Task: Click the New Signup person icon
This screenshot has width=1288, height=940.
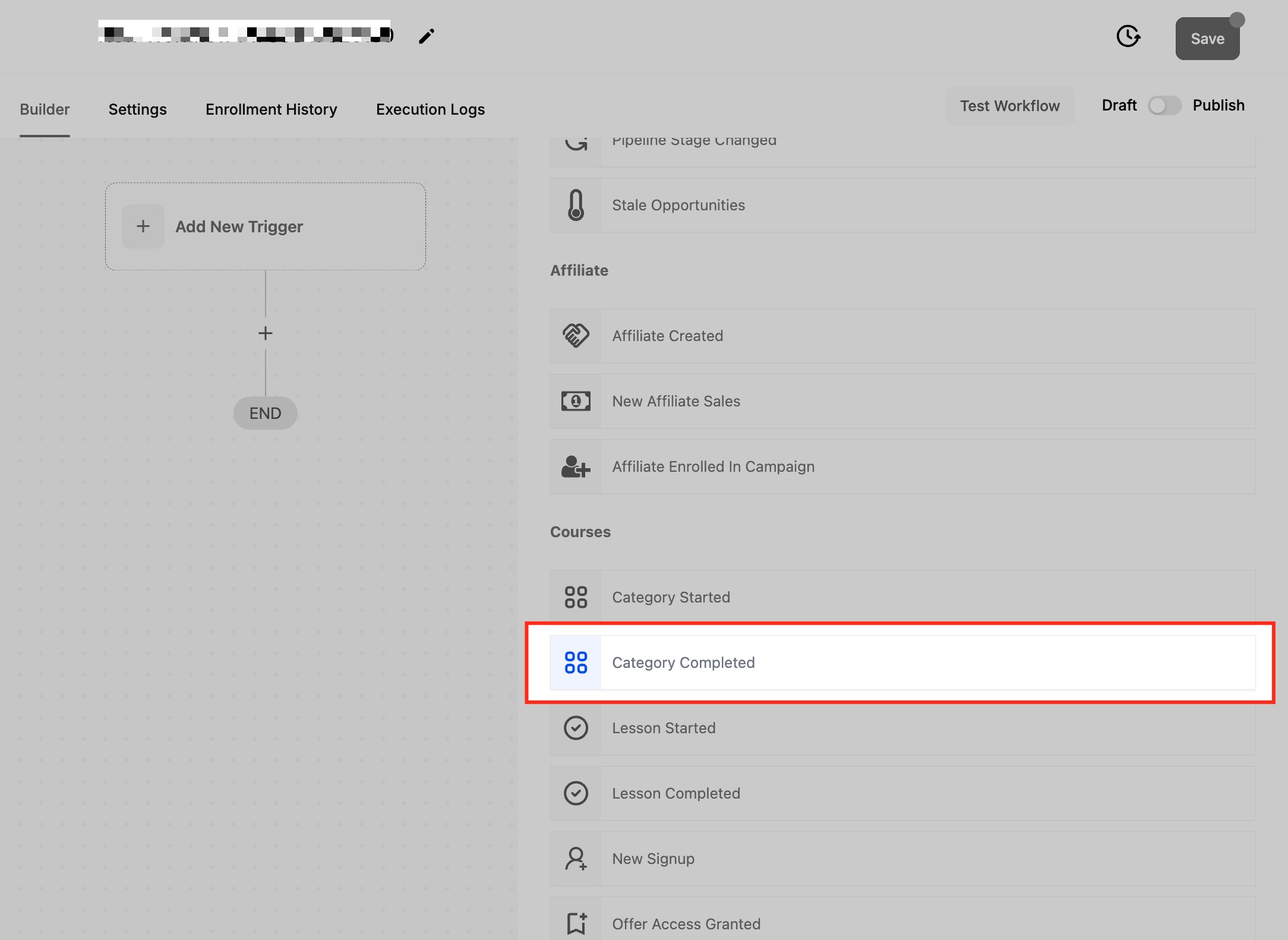Action: [x=576, y=859]
